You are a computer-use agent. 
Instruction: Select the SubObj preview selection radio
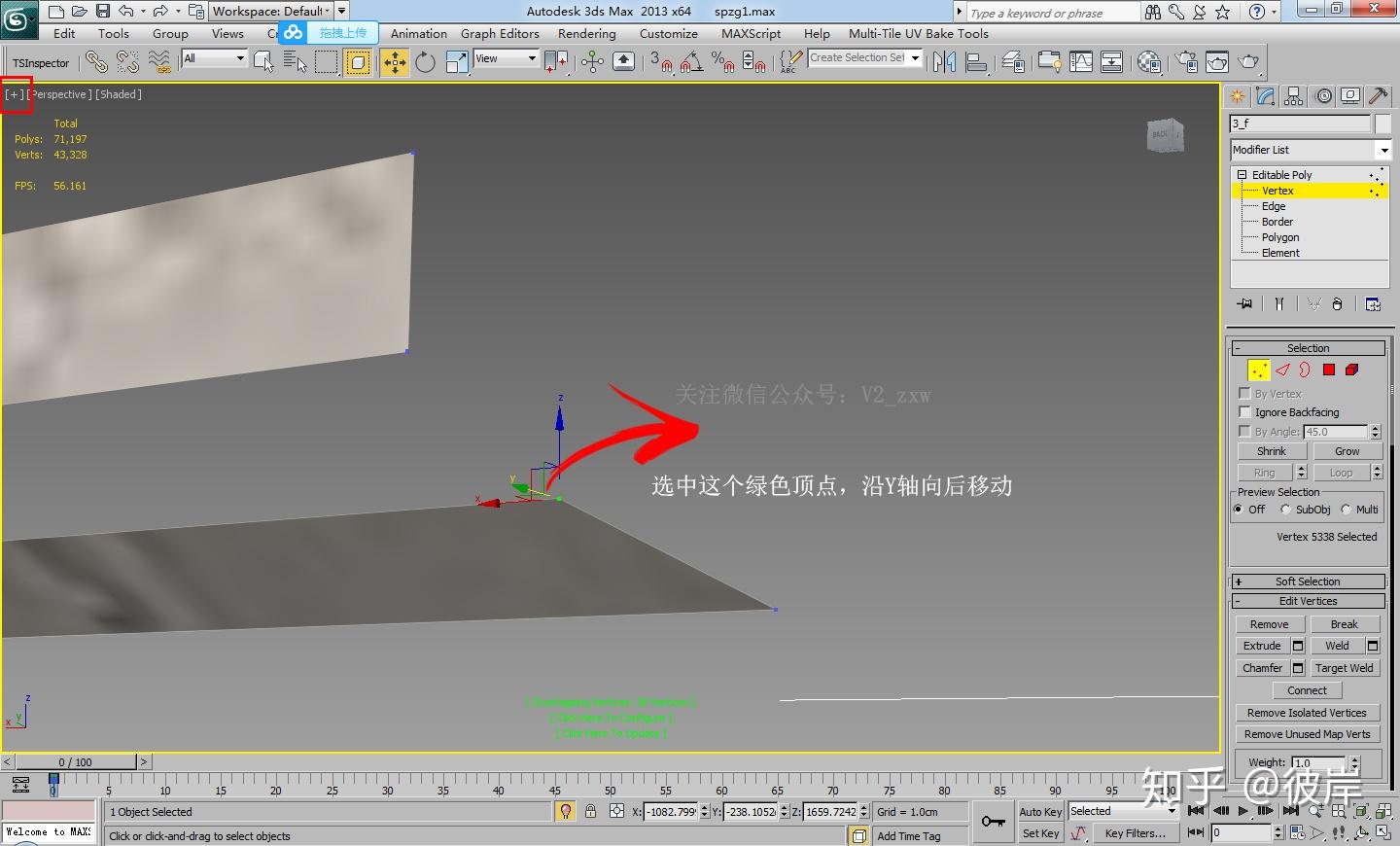coord(1285,510)
